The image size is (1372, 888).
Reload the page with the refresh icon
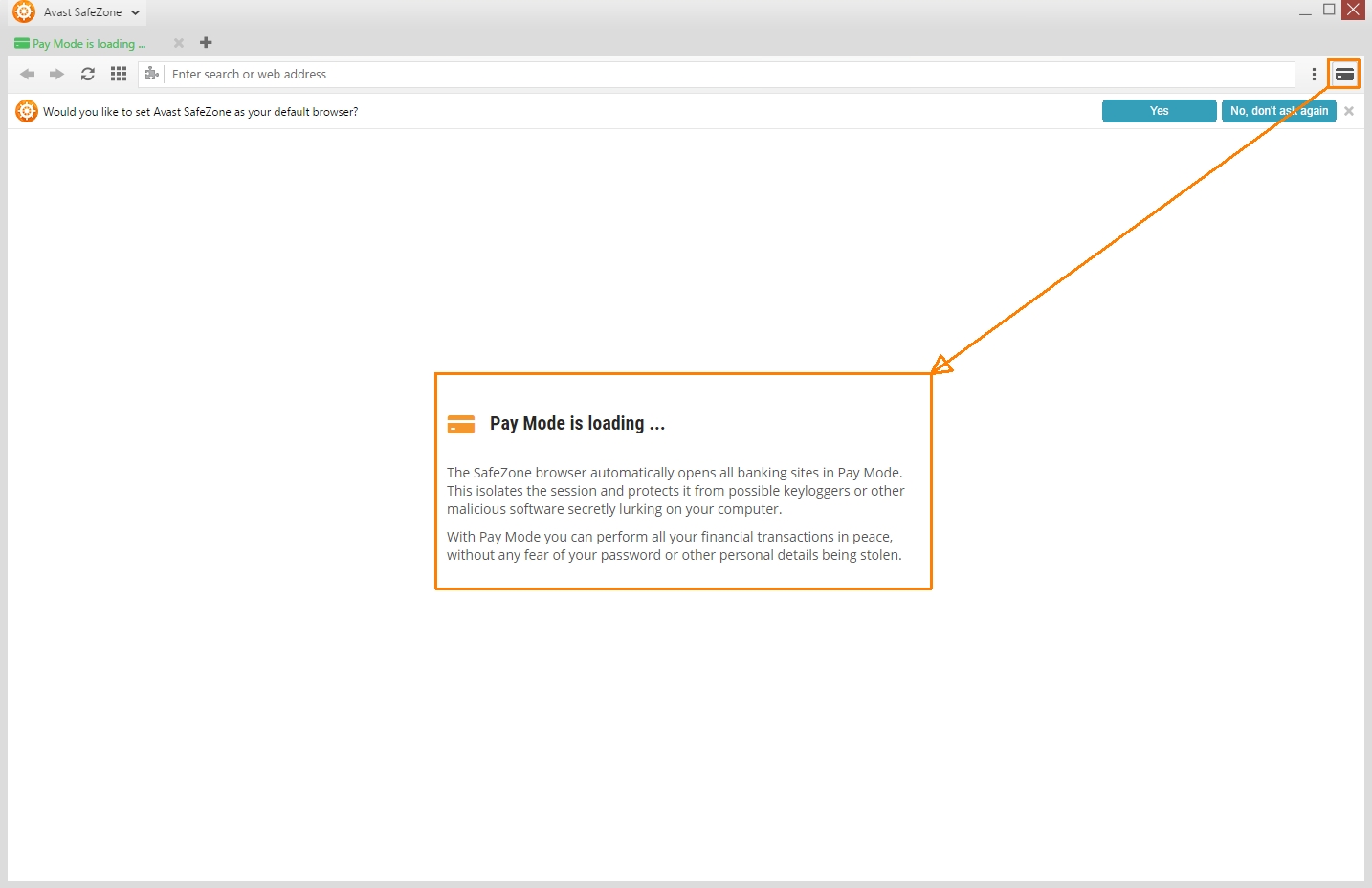tap(88, 74)
